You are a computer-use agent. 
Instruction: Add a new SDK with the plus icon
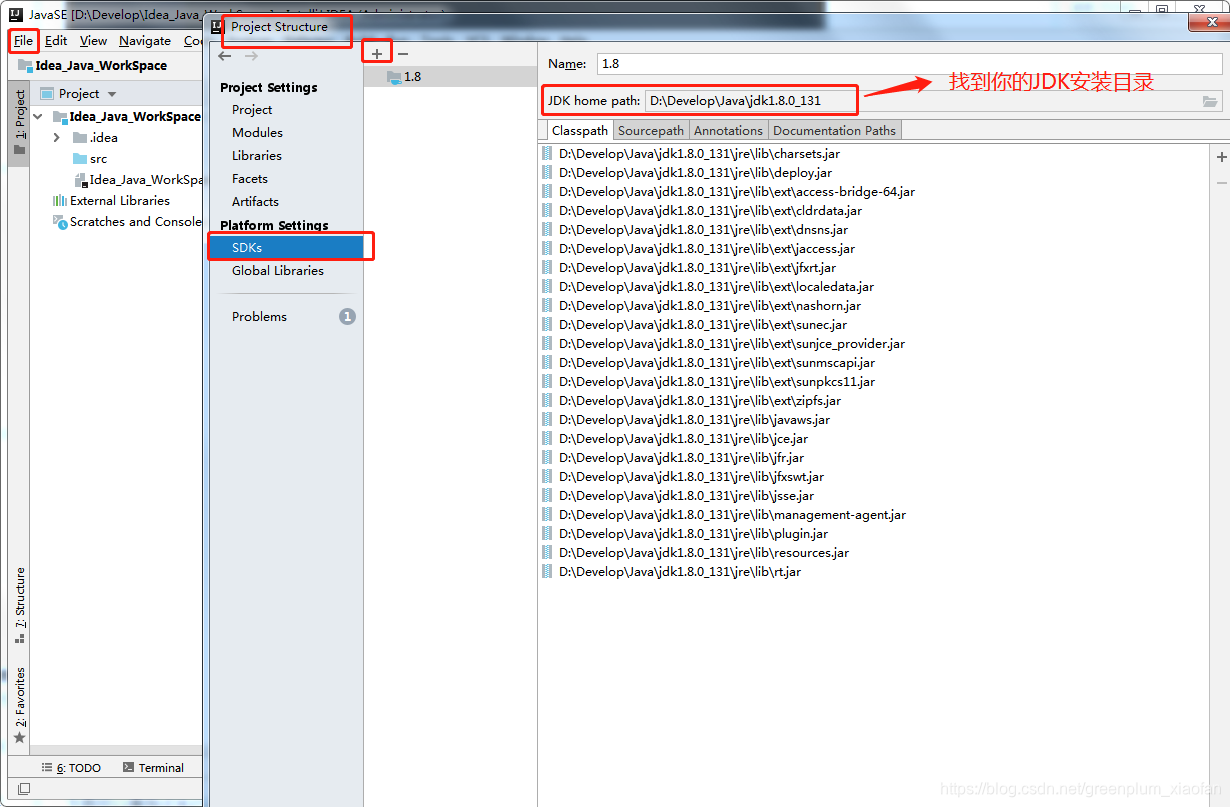[377, 53]
